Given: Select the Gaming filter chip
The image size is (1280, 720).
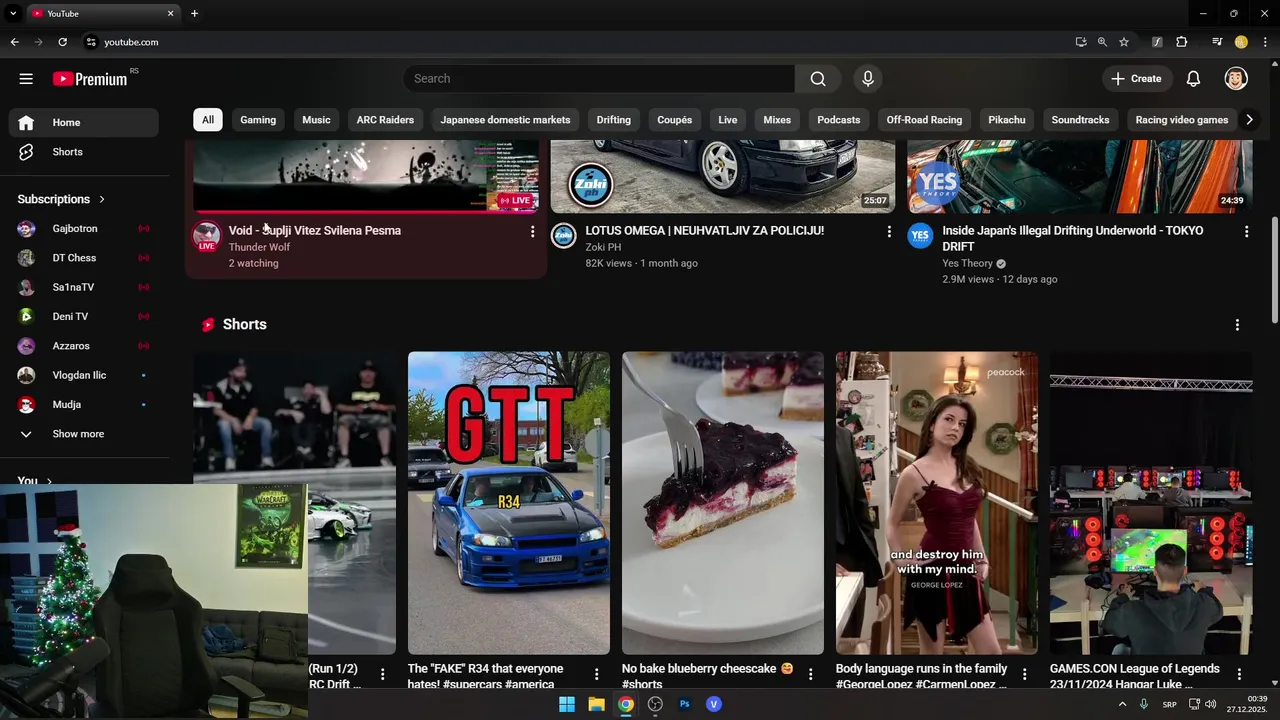Looking at the screenshot, I should pyautogui.click(x=258, y=120).
